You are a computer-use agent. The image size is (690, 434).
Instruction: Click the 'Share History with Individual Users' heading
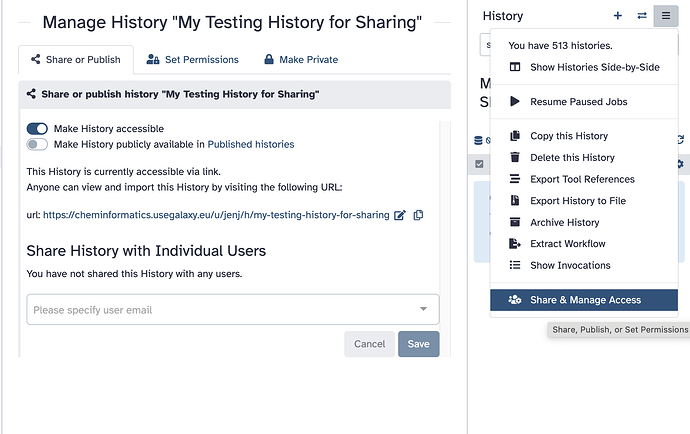[x=146, y=251]
